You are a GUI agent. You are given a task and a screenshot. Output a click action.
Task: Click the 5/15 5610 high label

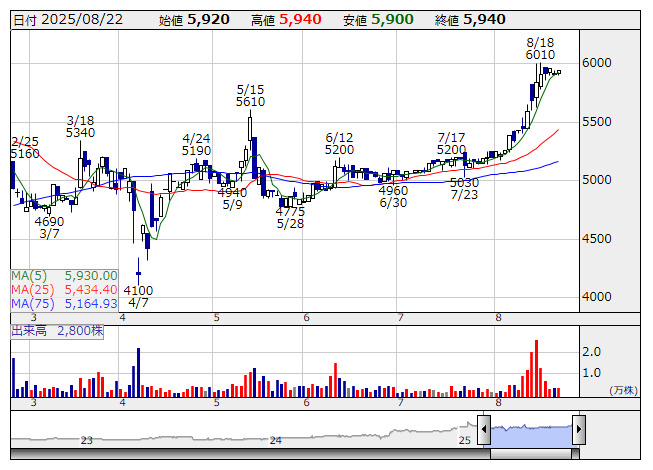(x=250, y=95)
